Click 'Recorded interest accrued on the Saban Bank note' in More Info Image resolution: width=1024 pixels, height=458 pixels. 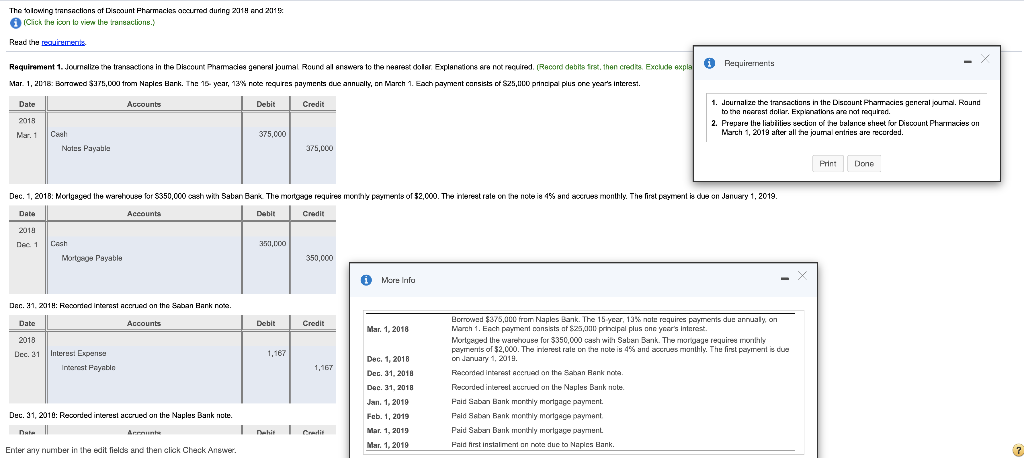[537, 372]
